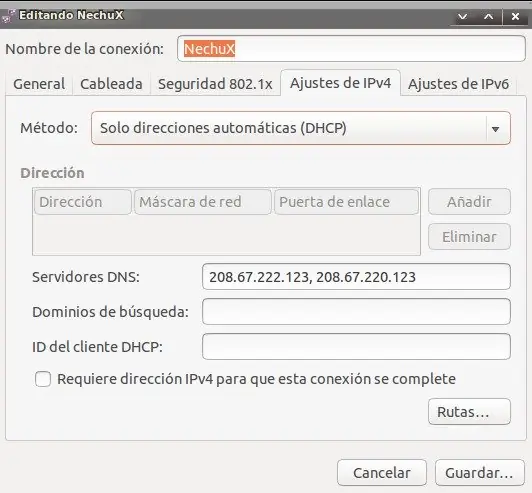Minimize window using the down chevron button
The width and height of the screenshot is (532, 493).
pos(462,16)
